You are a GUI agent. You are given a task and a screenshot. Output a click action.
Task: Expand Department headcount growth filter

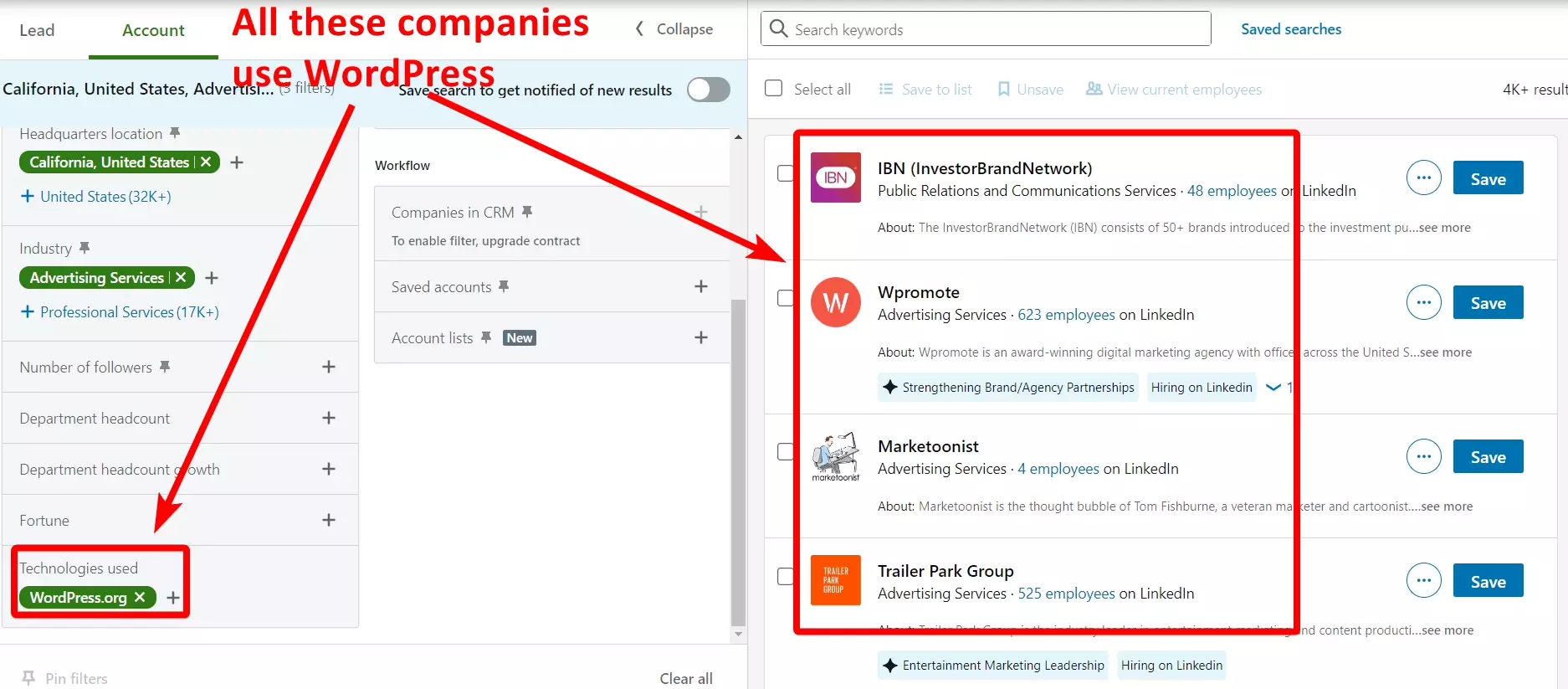pyautogui.click(x=329, y=469)
